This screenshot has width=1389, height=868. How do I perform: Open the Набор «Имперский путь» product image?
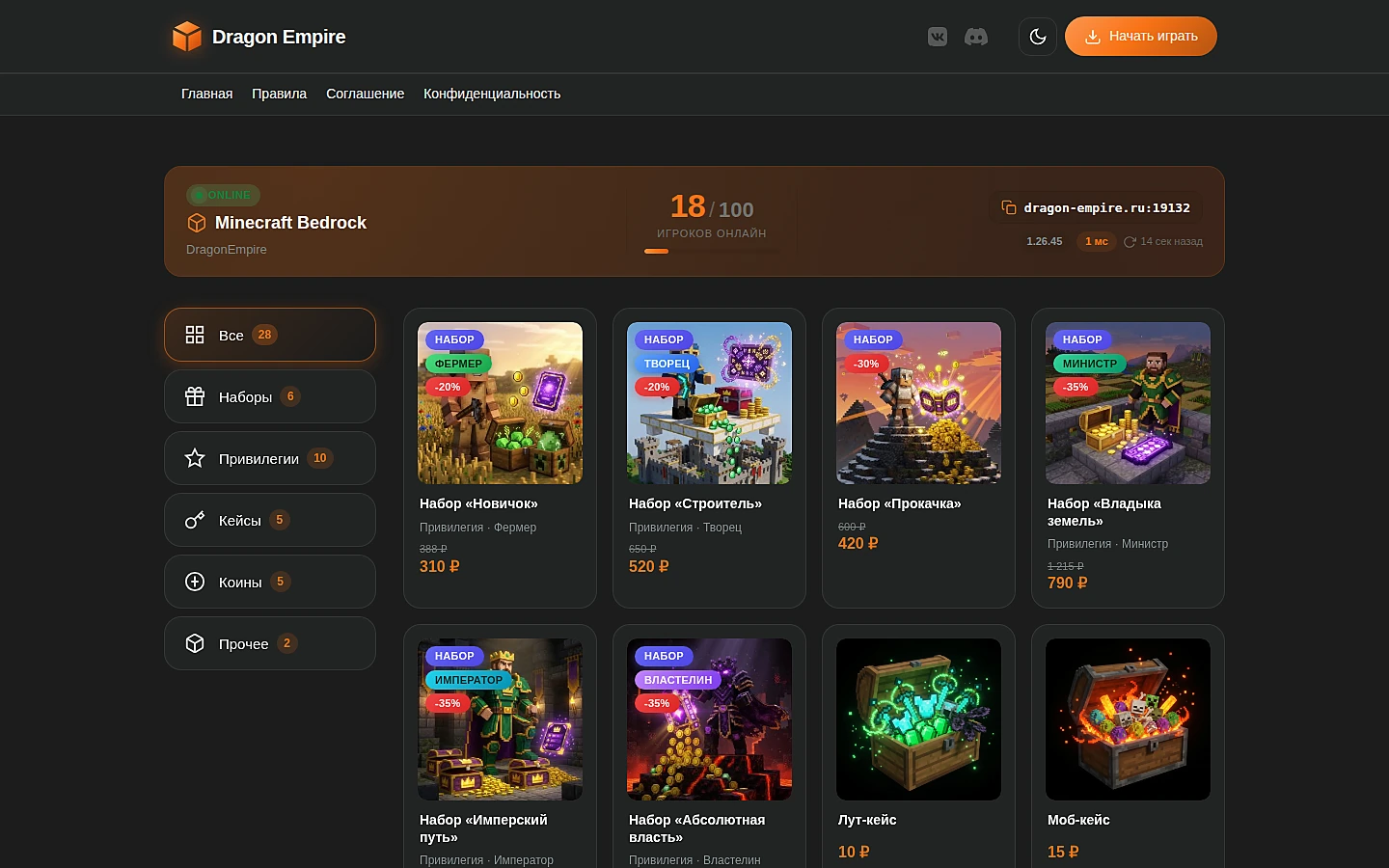(500, 719)
